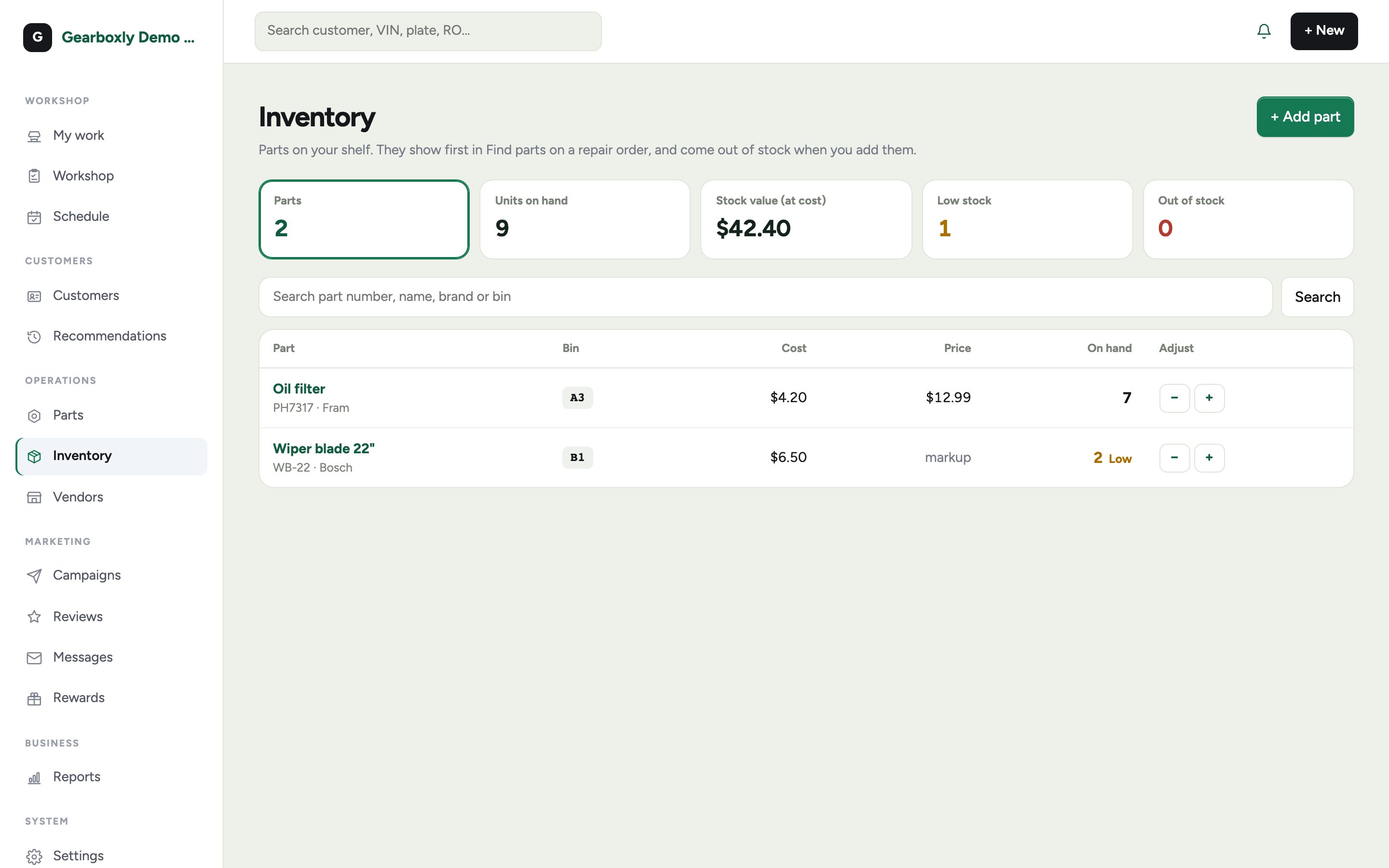The width and height of the screenshot is (1389, 868).
Task: Click the Vendors storefront icon
Action: click(34, 497)
